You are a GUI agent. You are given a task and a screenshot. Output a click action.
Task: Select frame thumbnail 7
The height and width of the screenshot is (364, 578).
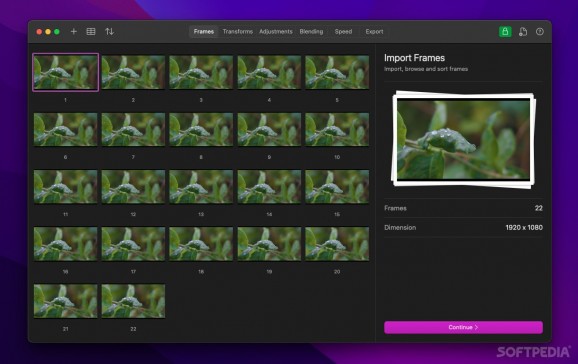(x=133, y=129)
